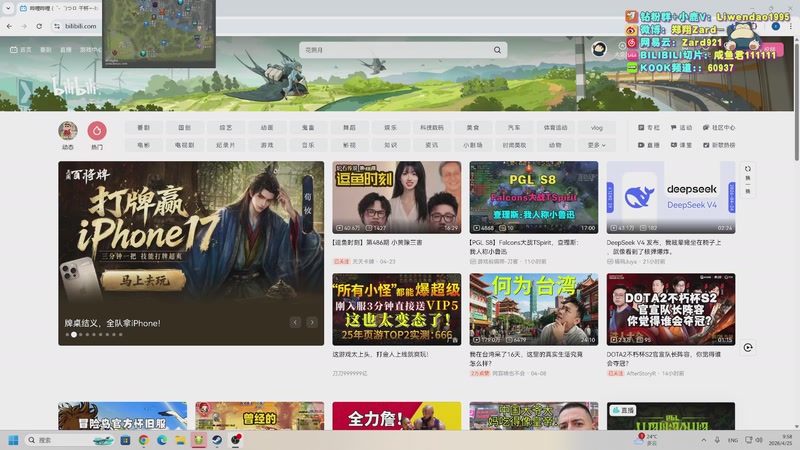Open 番剧 in top navigation

[x=46, y=49]
